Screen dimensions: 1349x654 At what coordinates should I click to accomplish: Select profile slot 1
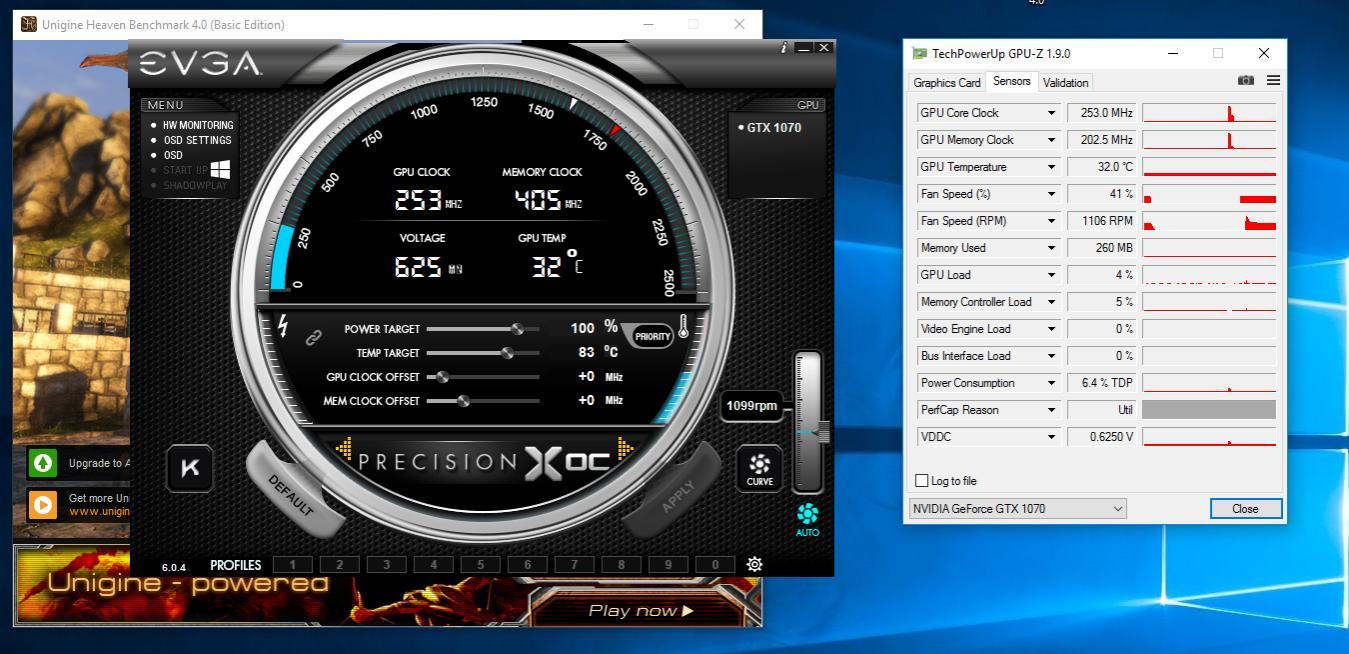coord(292,565)
